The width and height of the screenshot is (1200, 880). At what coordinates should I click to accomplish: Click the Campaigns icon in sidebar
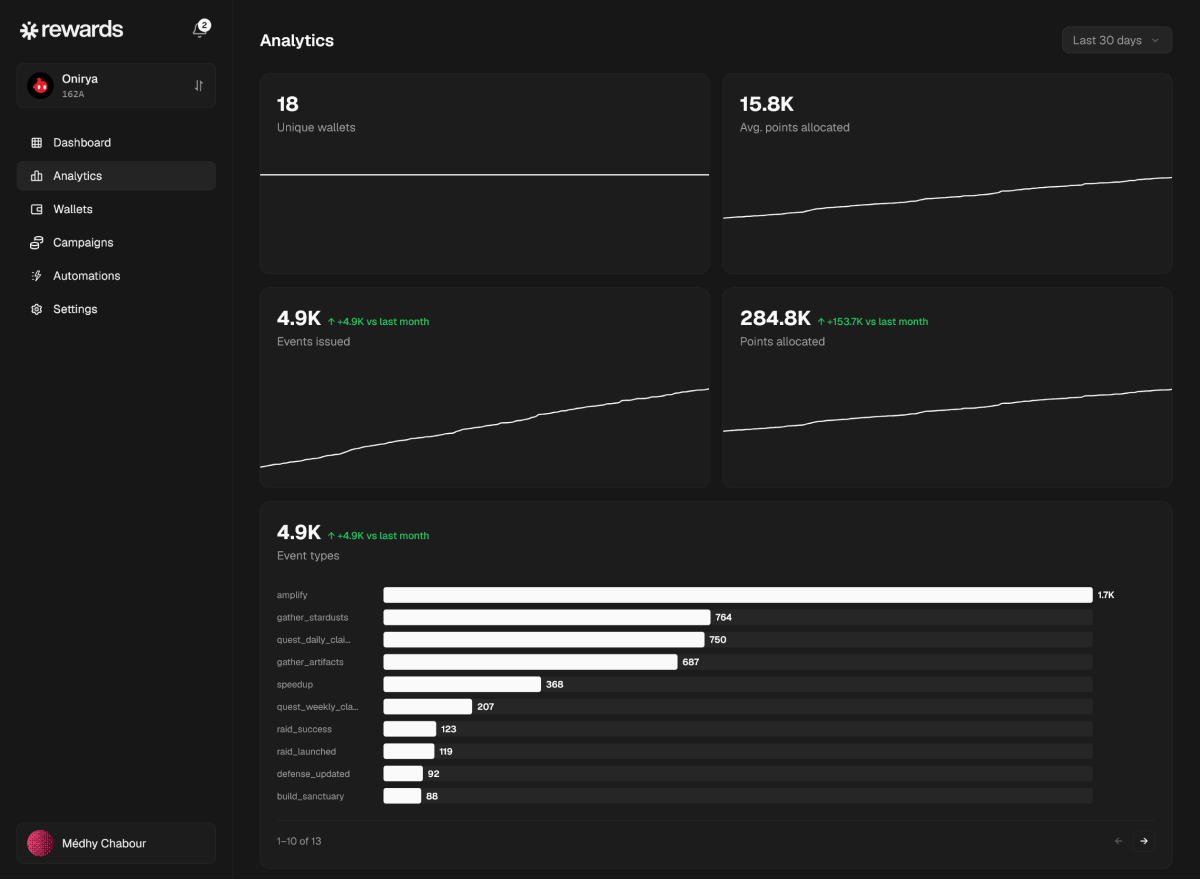pyautogui.click(x=37, y=243)
